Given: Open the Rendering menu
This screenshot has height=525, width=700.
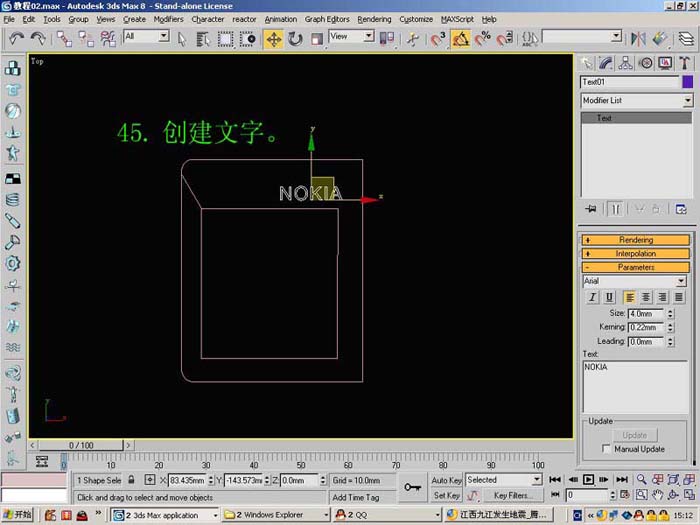Looking at the screenshot, I should (x=374, y=19).
